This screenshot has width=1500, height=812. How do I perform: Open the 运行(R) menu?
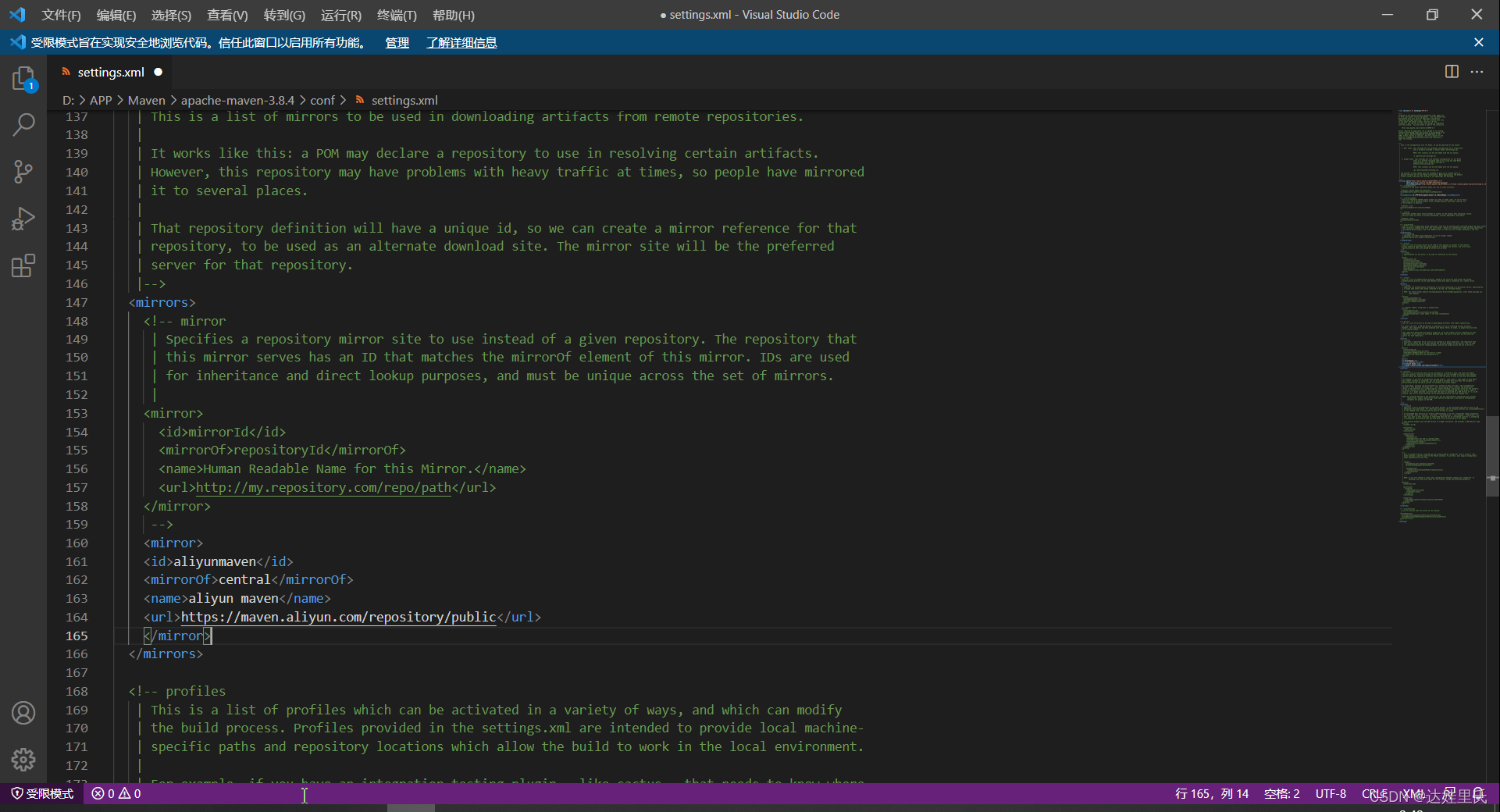(341, 15)
